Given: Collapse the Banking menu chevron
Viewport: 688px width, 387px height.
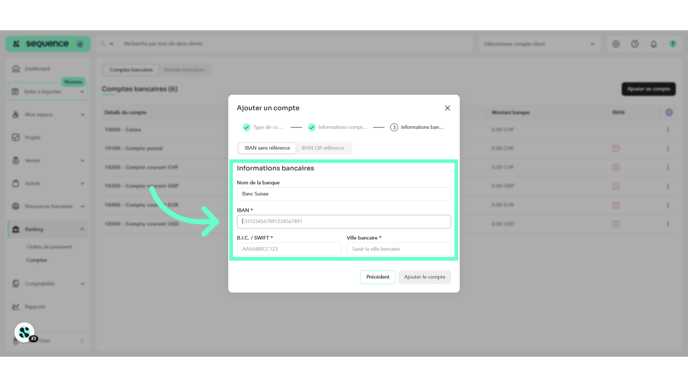Looking at the screenshot, I should 82,229.
